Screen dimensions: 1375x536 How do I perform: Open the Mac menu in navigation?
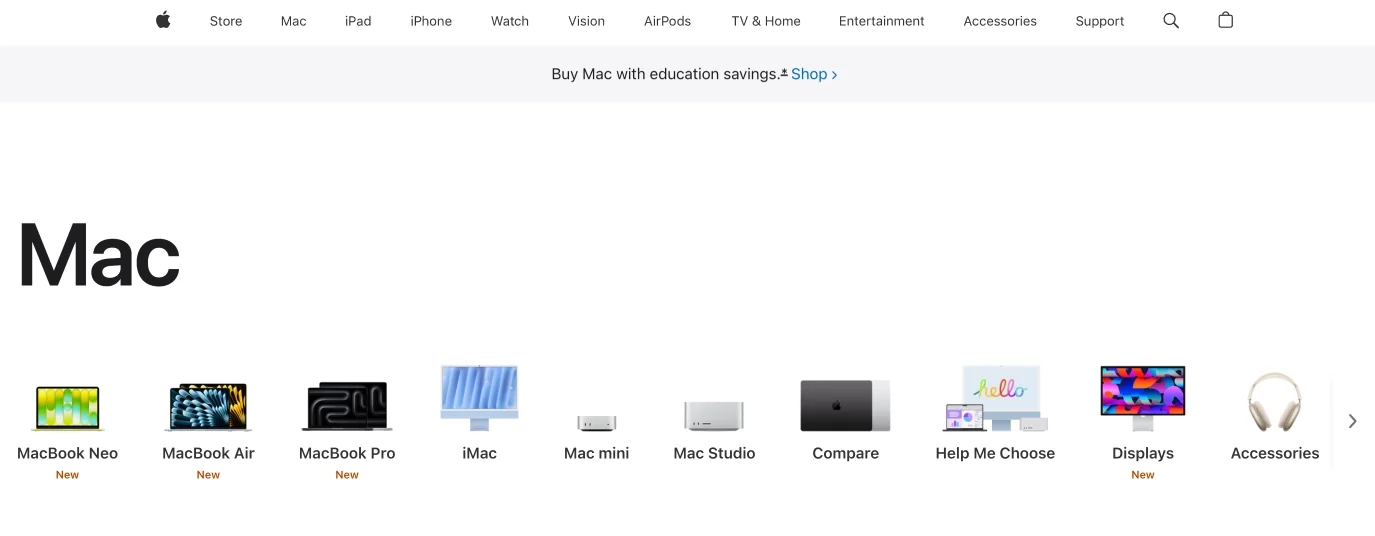294,21
